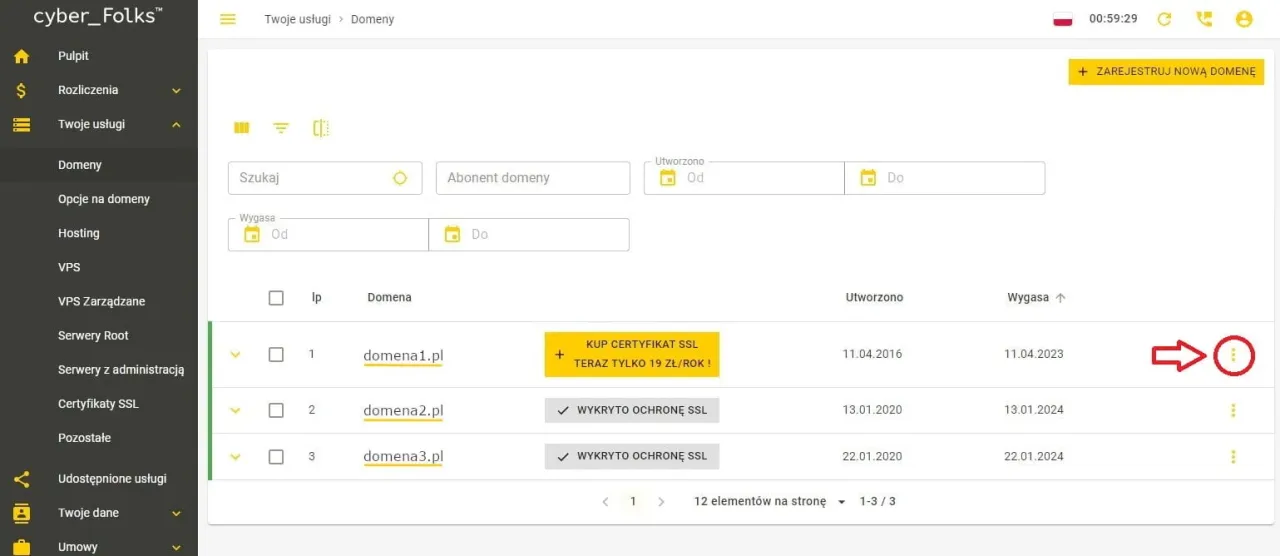Open the phone contact icon in the header
The image size is (1280, 556).
tap(1204, 19)
